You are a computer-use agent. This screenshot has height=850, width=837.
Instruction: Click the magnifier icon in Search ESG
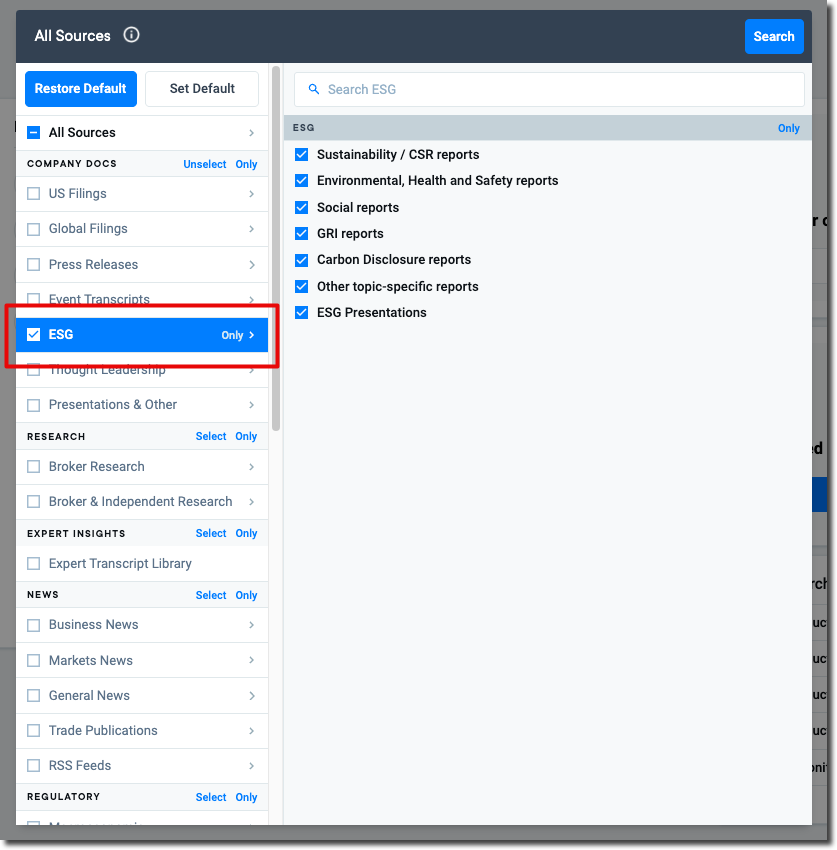(314, 89)
